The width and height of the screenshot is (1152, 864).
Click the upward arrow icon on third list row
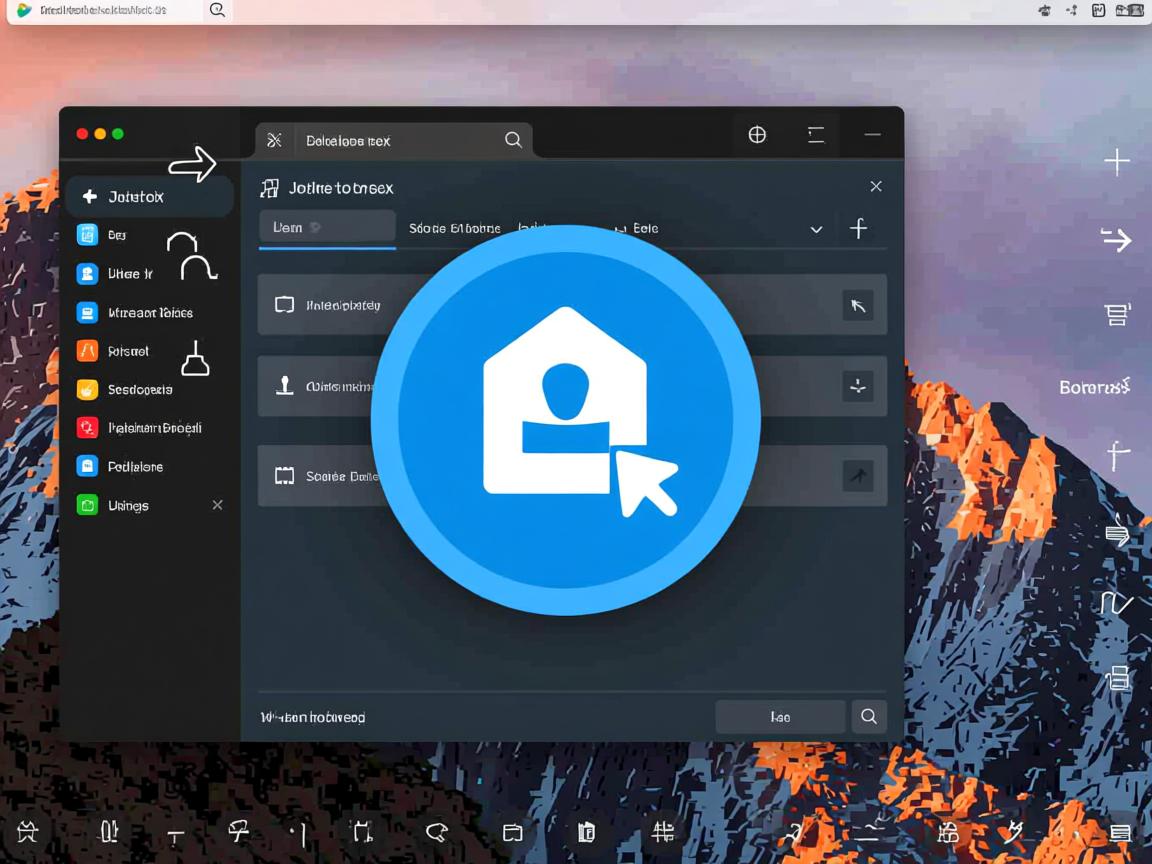pyautogui.click(x=858, y=475)
